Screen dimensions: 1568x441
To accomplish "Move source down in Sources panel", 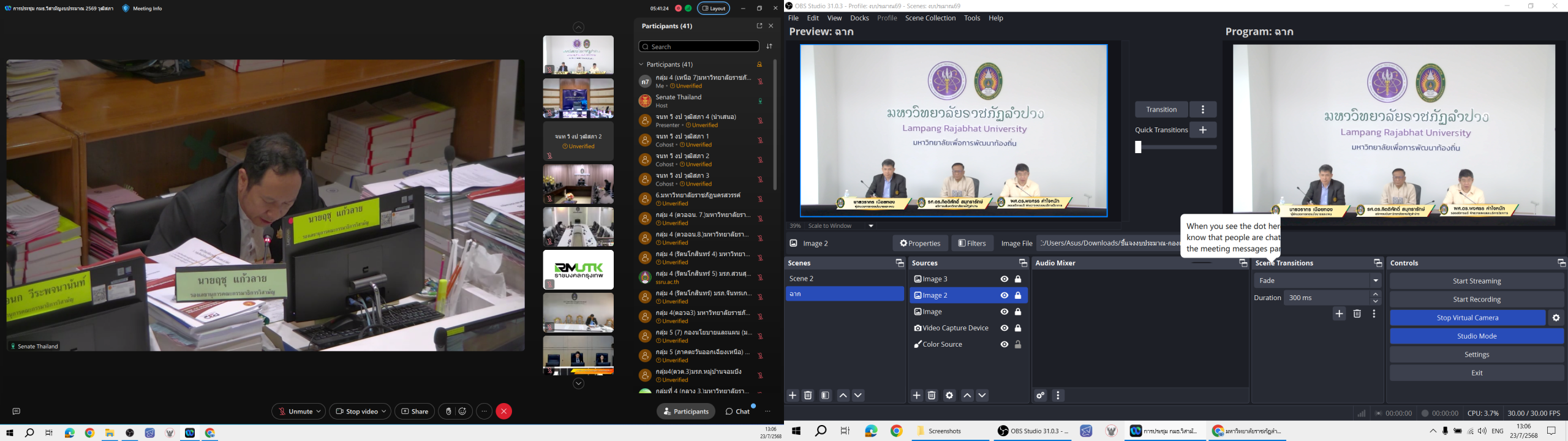I will coord(982,396).
